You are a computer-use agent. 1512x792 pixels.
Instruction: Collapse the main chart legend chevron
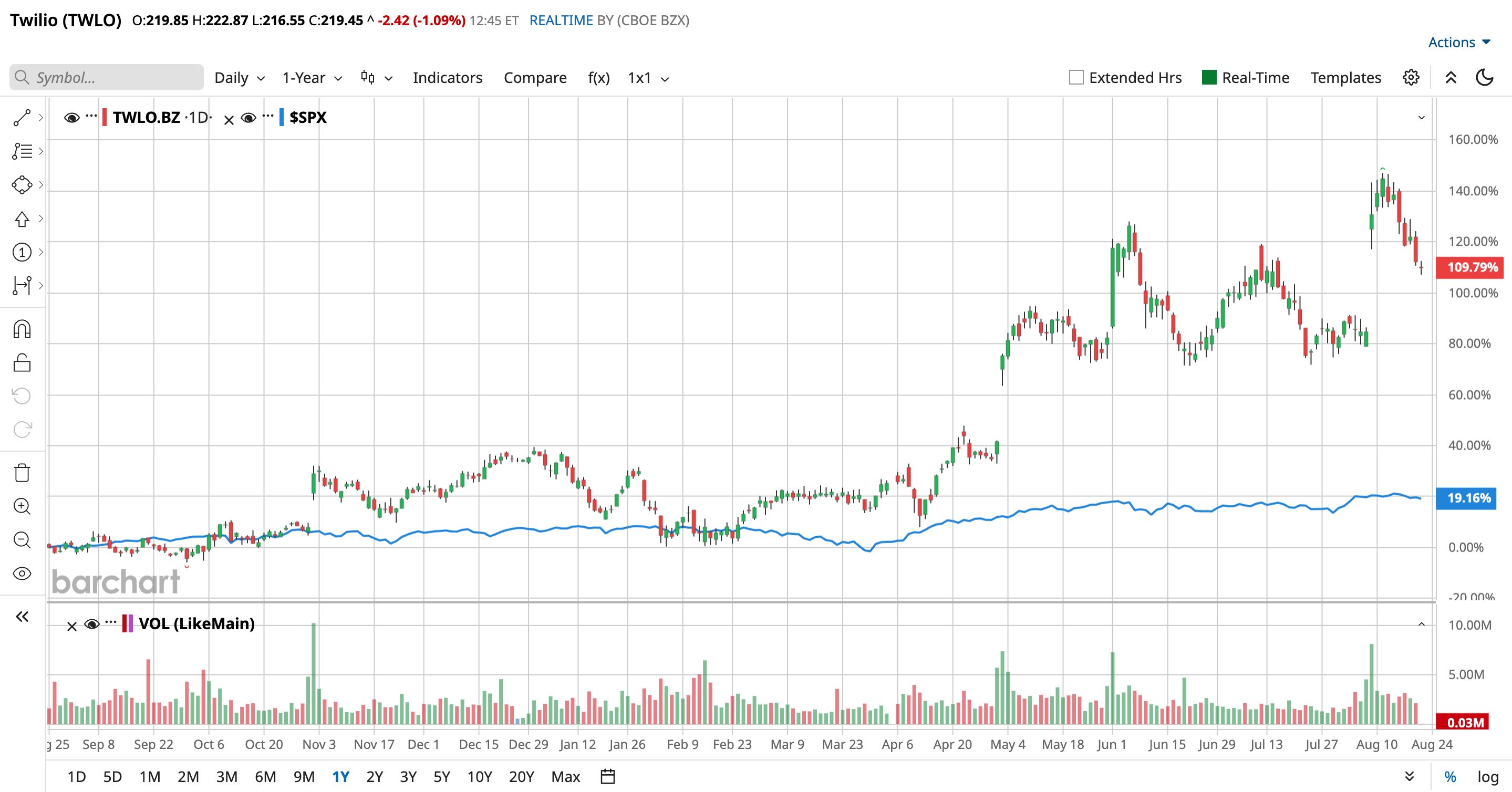click(x=1422, y=118)
